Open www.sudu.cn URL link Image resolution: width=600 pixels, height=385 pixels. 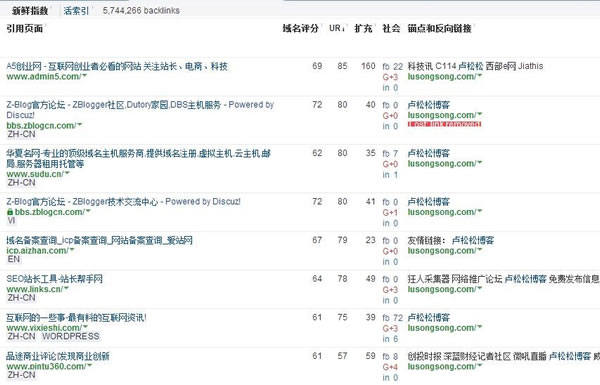pos(35,174)
